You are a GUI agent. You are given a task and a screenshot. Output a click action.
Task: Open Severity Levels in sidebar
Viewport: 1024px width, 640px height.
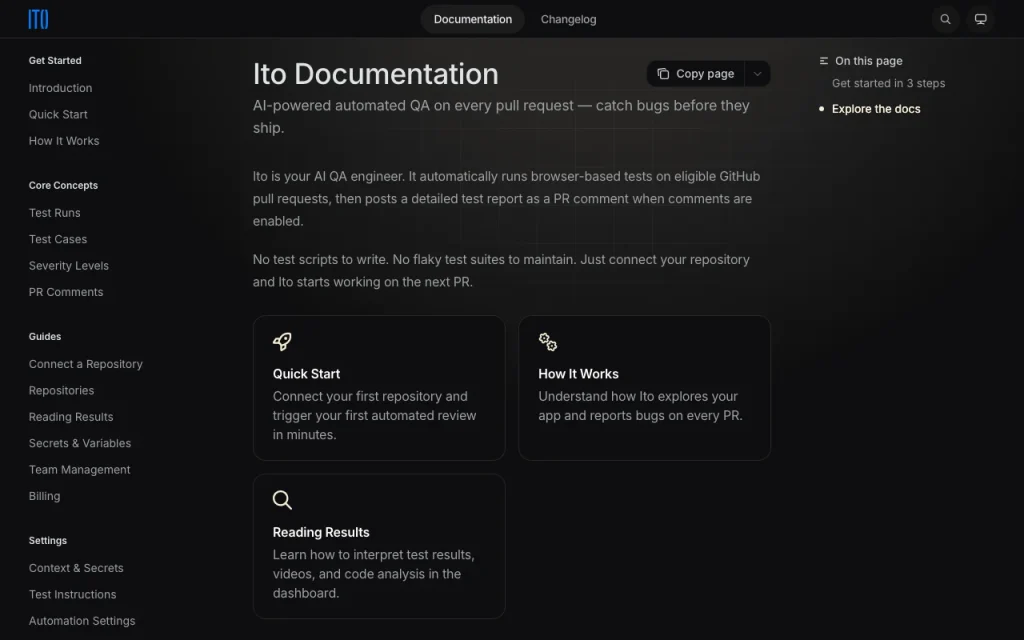coord(69,266)
